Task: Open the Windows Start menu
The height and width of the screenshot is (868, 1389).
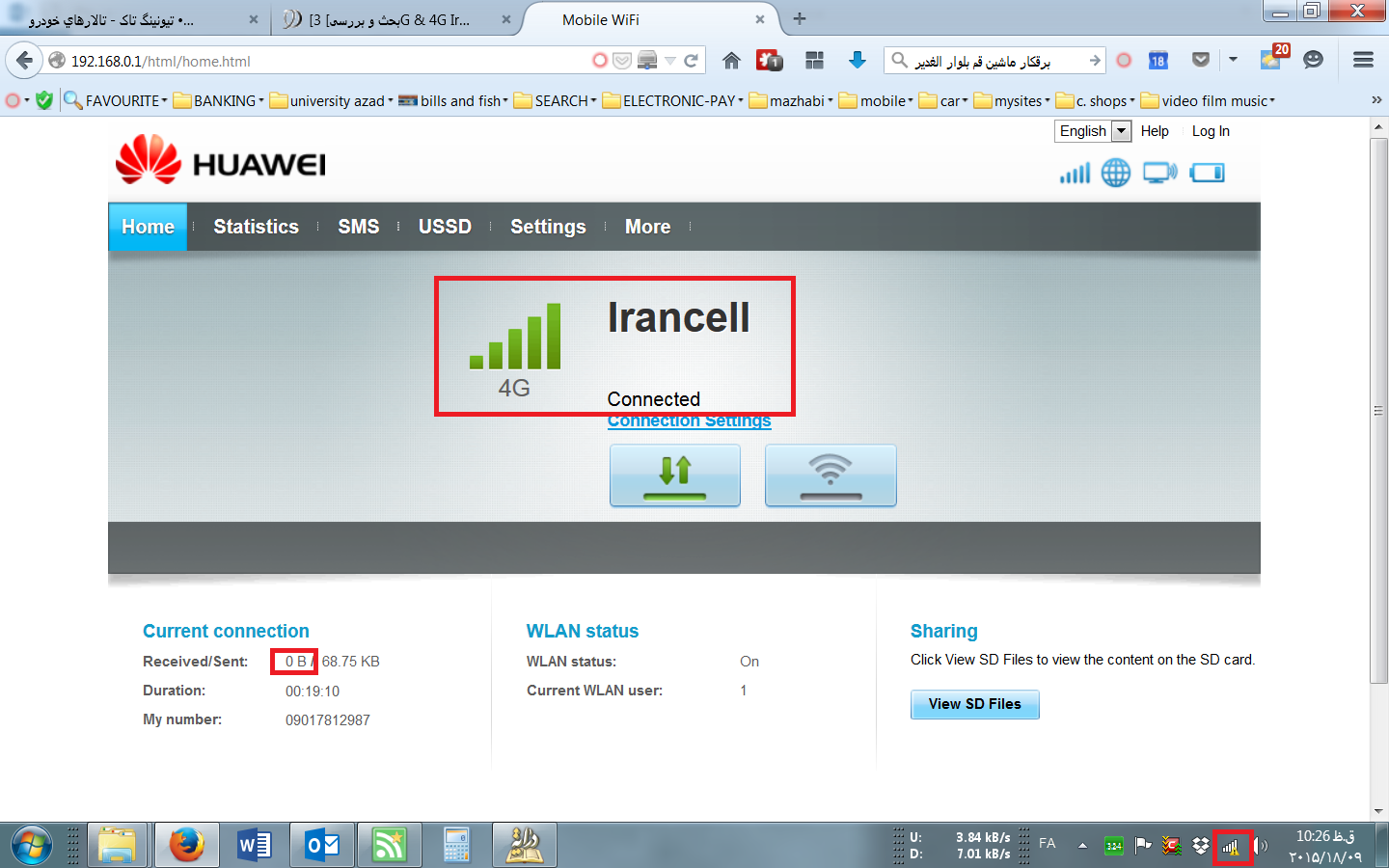Action: tap(31, 846)
